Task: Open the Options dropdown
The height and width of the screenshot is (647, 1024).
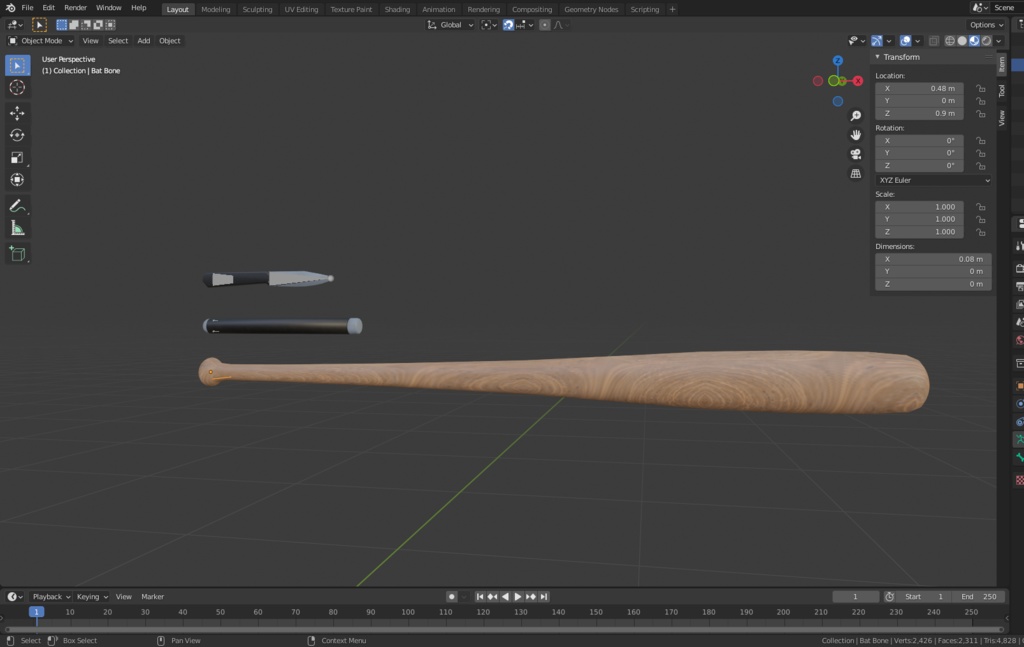Action: pyautogui.click(x=986, y=25)
